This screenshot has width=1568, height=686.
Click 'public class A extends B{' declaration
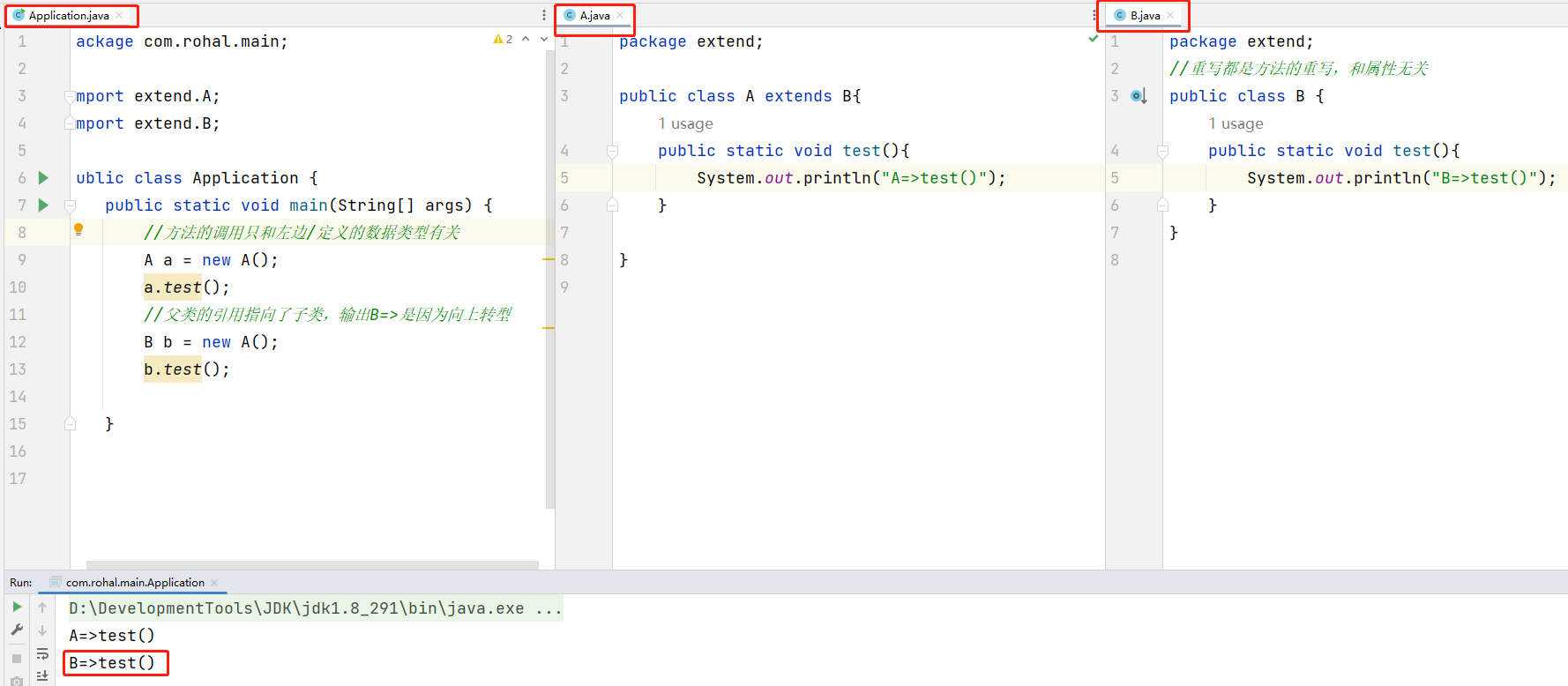click(740, 96)
